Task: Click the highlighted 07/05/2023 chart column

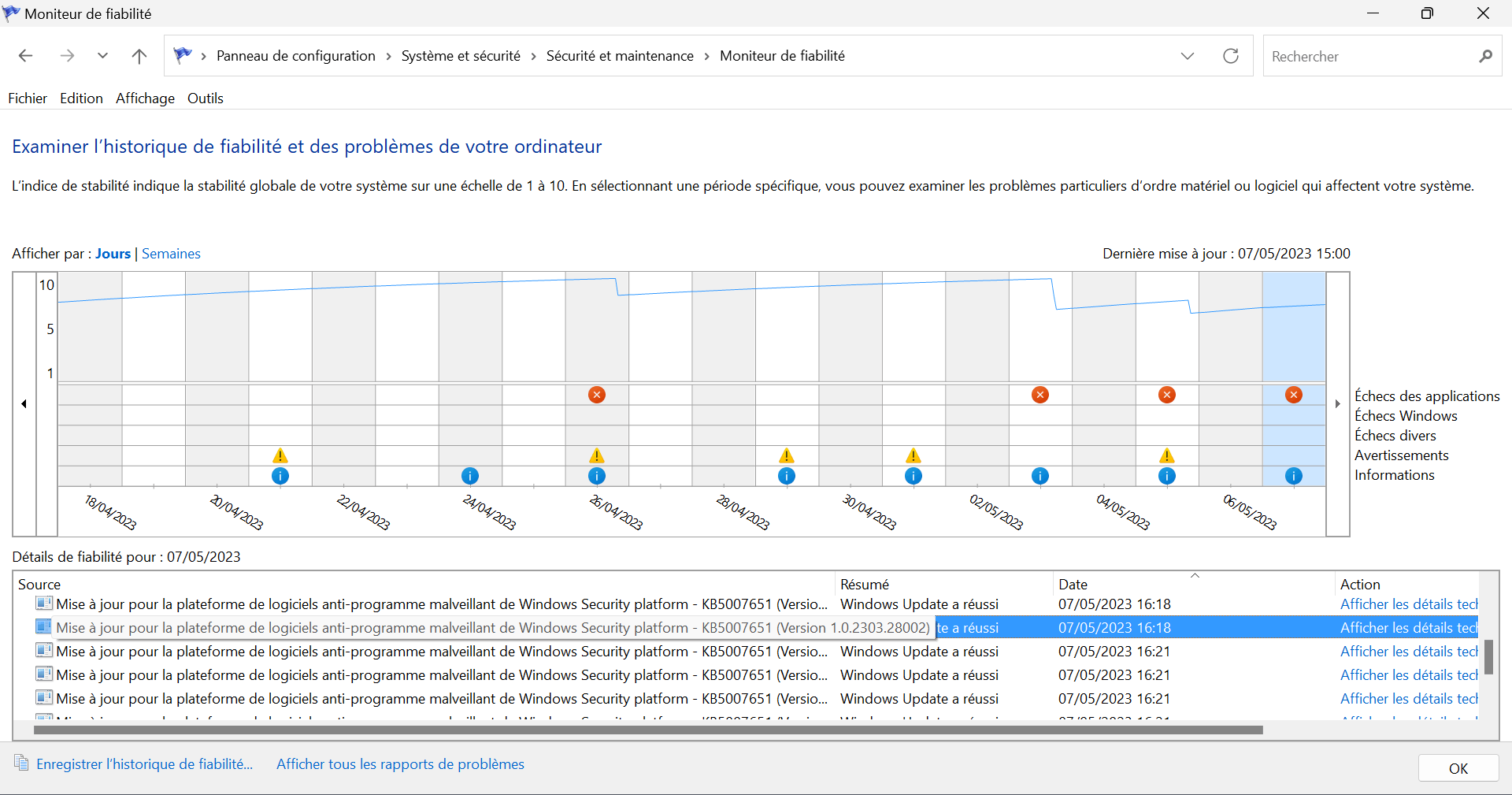Action: (1294, 378)
